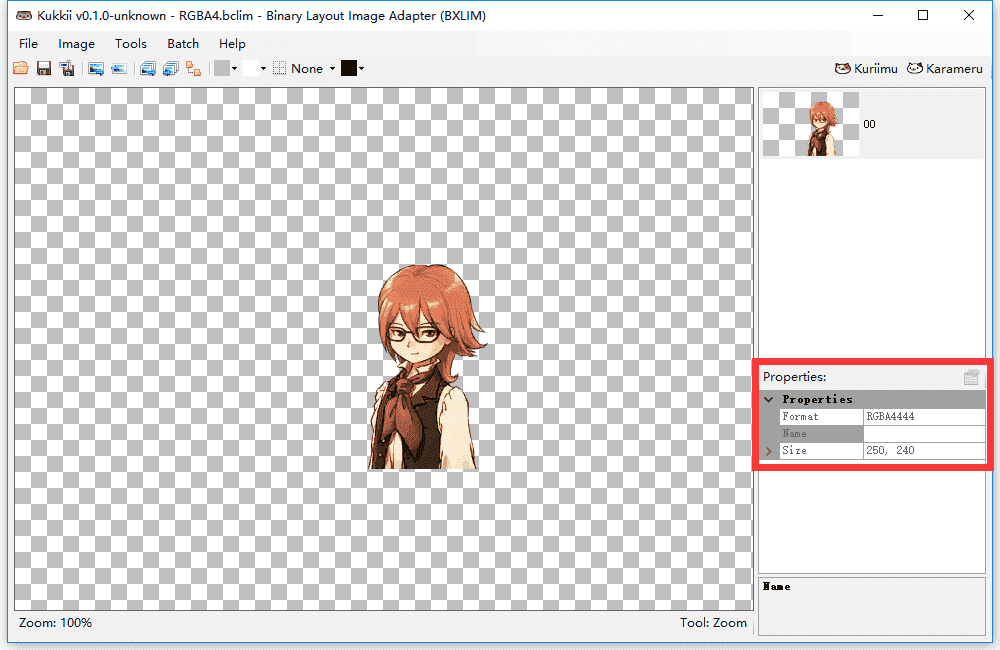
Task: Click the grid border style icon
Action: [279, 68]
